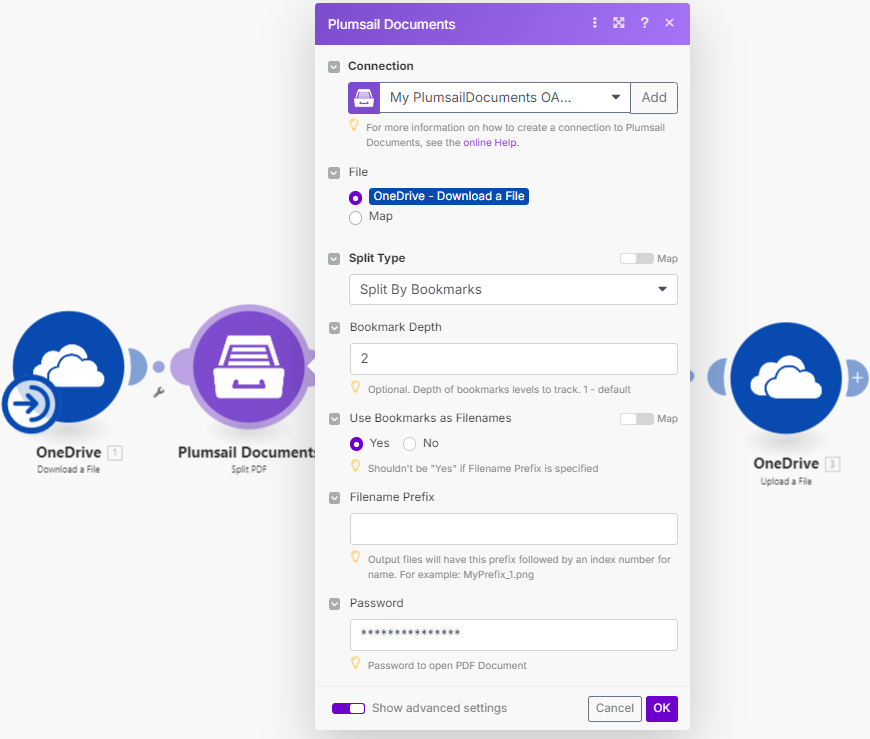
Task: Click the lightbulb hint under Connection
Action: pos(353,125)
